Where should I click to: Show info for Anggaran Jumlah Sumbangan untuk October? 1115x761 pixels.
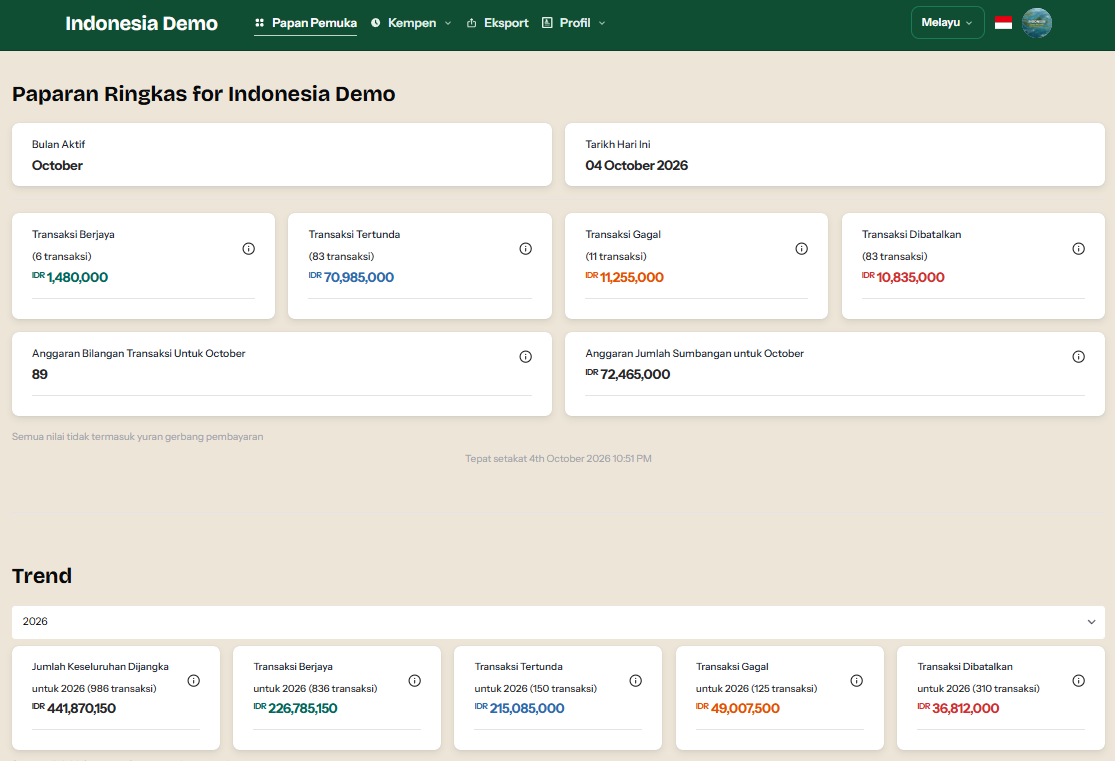(1079, 356)
